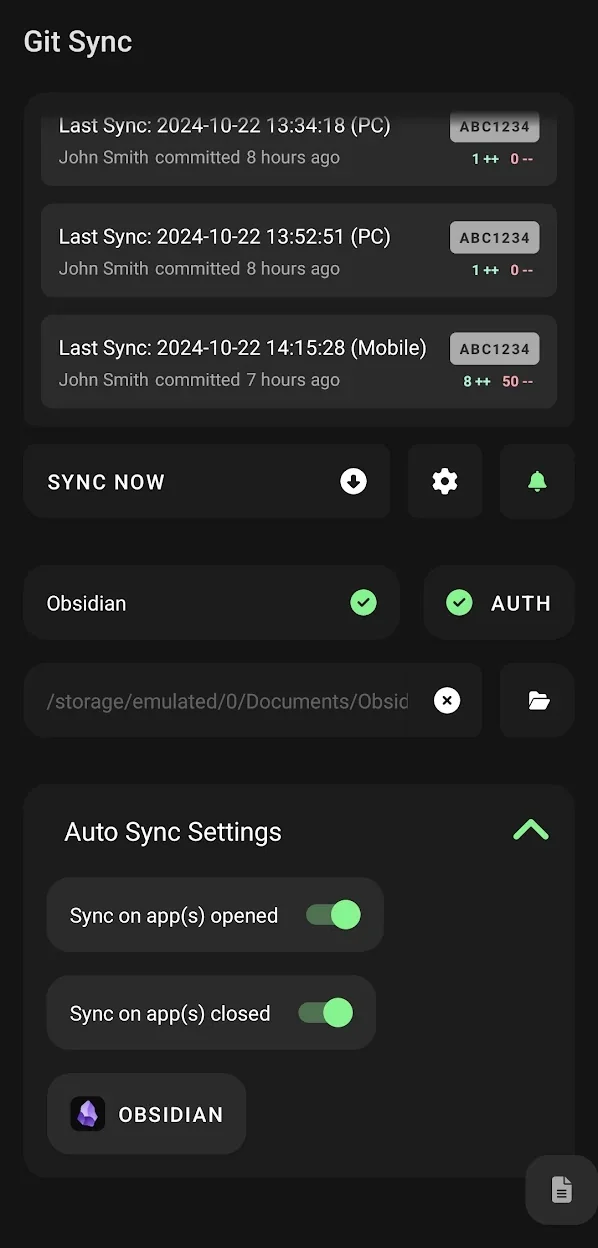598x1248 pixels.
Task: Select the Auto Sync Settings header
Action: tap(173, 831)
